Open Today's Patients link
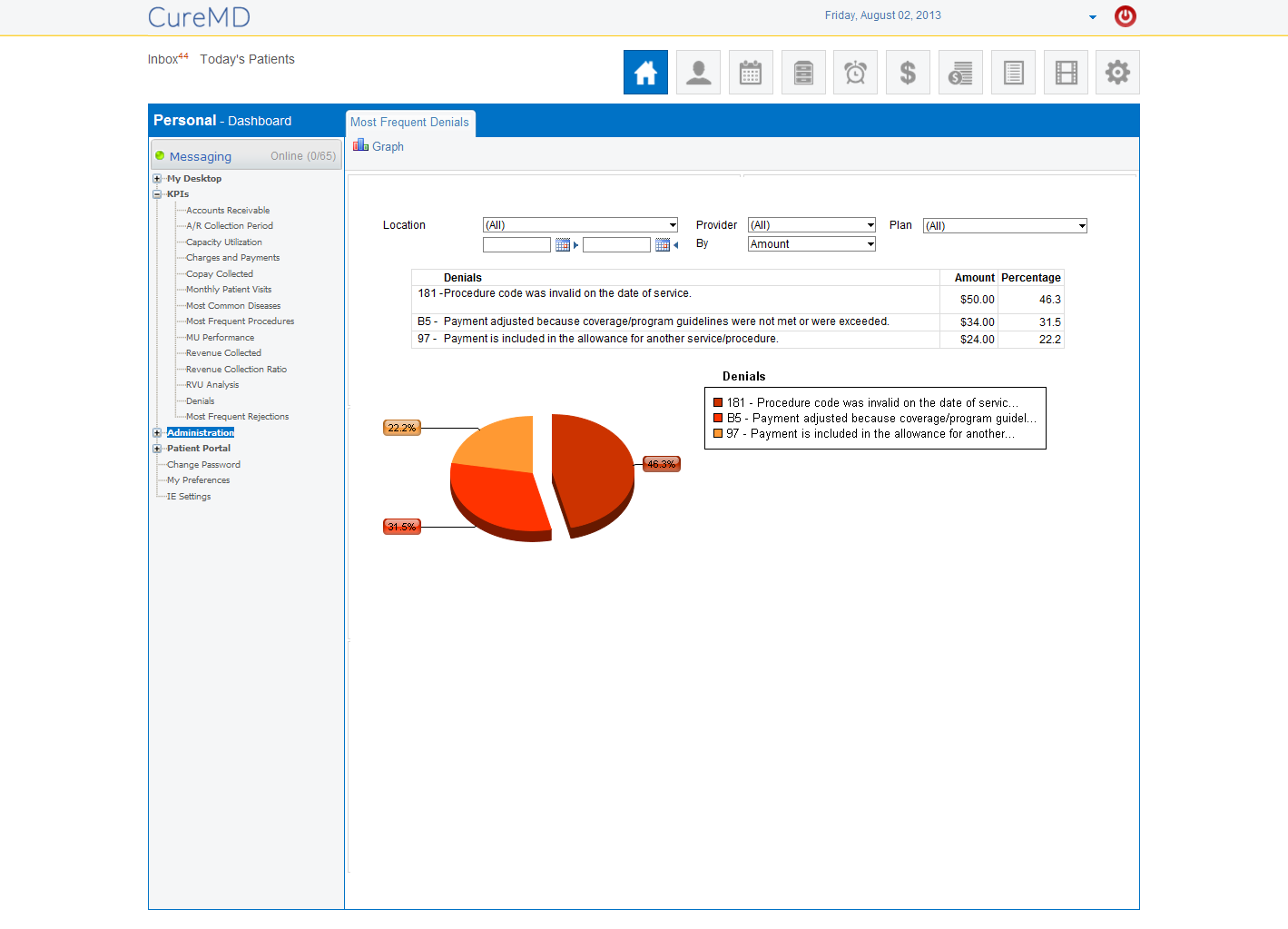The height and width of the screenshot is (929, 1288). 247,59
